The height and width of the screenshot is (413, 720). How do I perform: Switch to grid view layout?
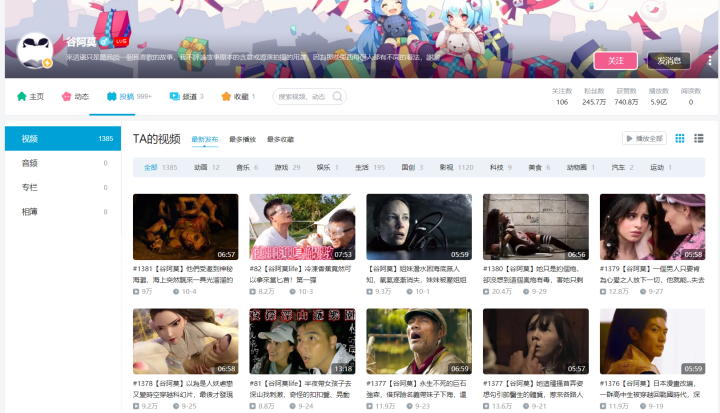pyautogui.click(x=681, y=138)
